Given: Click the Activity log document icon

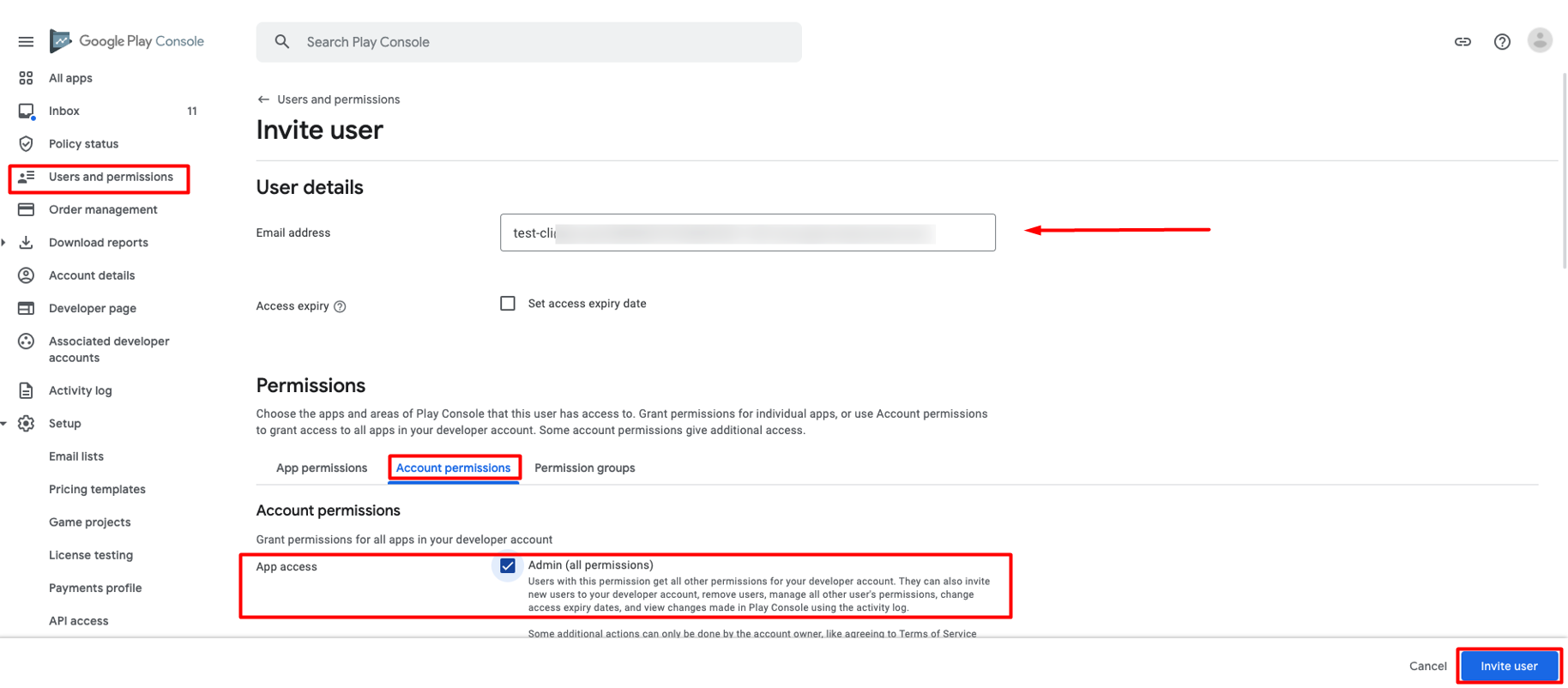Looking at the screenshot, I should coord(26,390).
